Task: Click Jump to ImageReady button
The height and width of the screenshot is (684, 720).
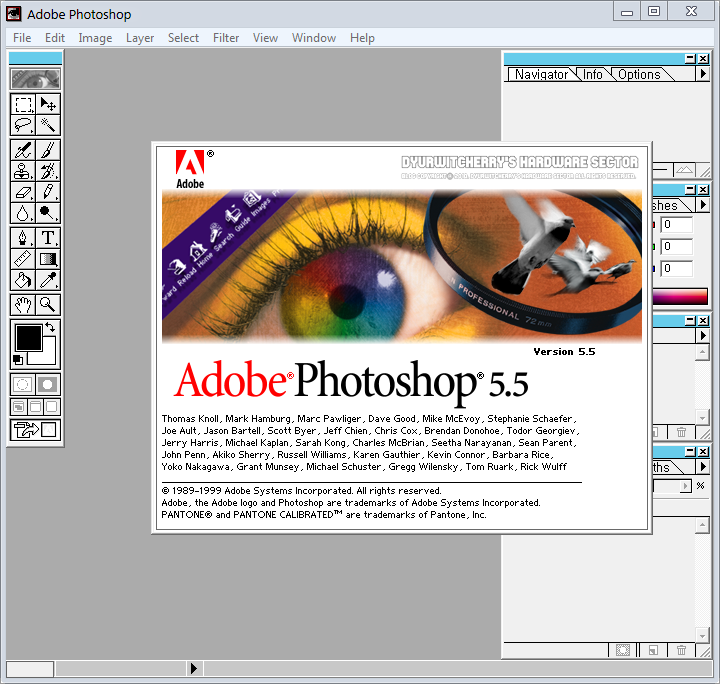Action: pyautogui.click(x=35, y=430)
